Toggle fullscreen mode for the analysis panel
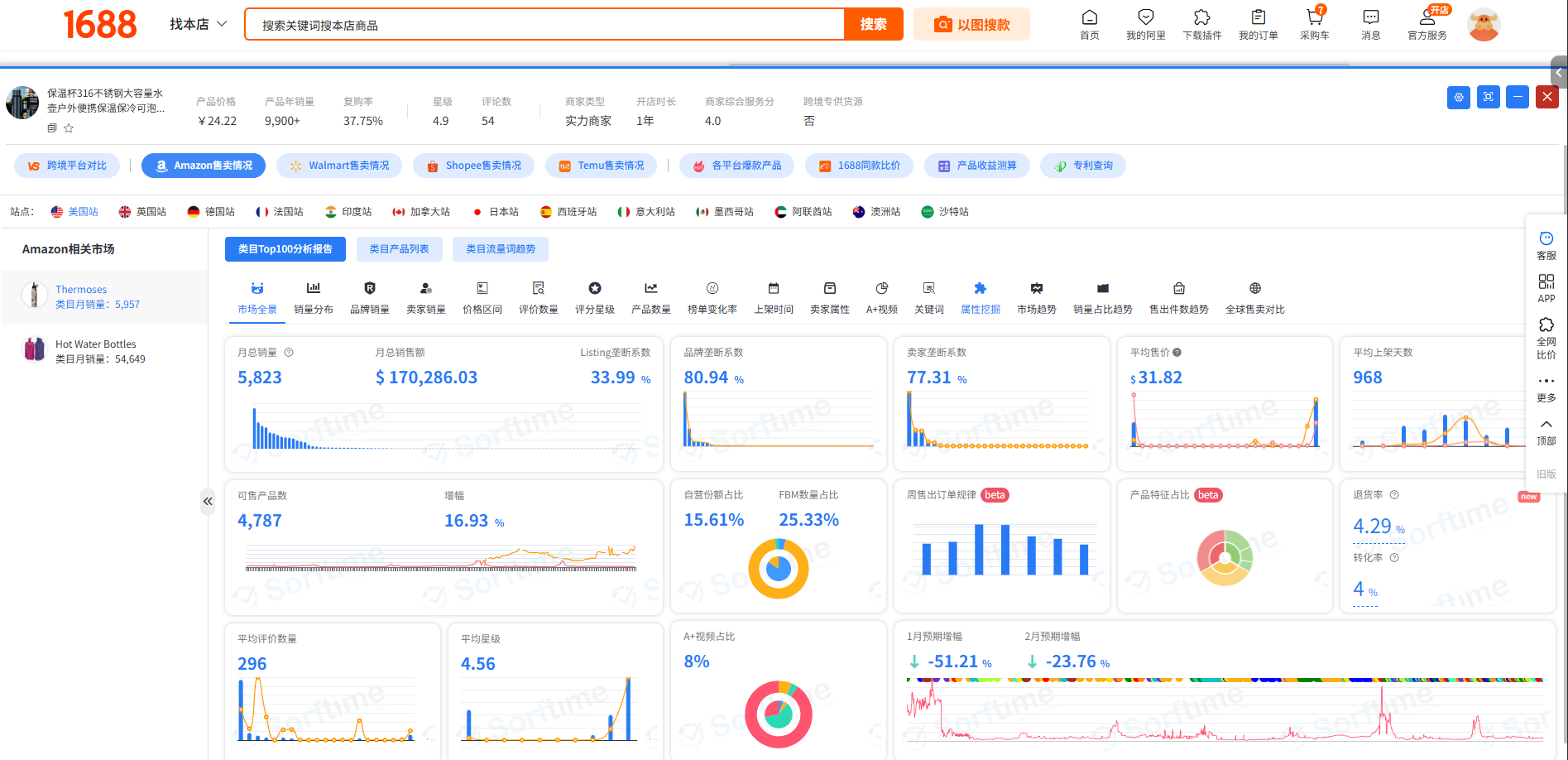Image resolution: width=1568 pixels, height=760 pixels. 1488,97
